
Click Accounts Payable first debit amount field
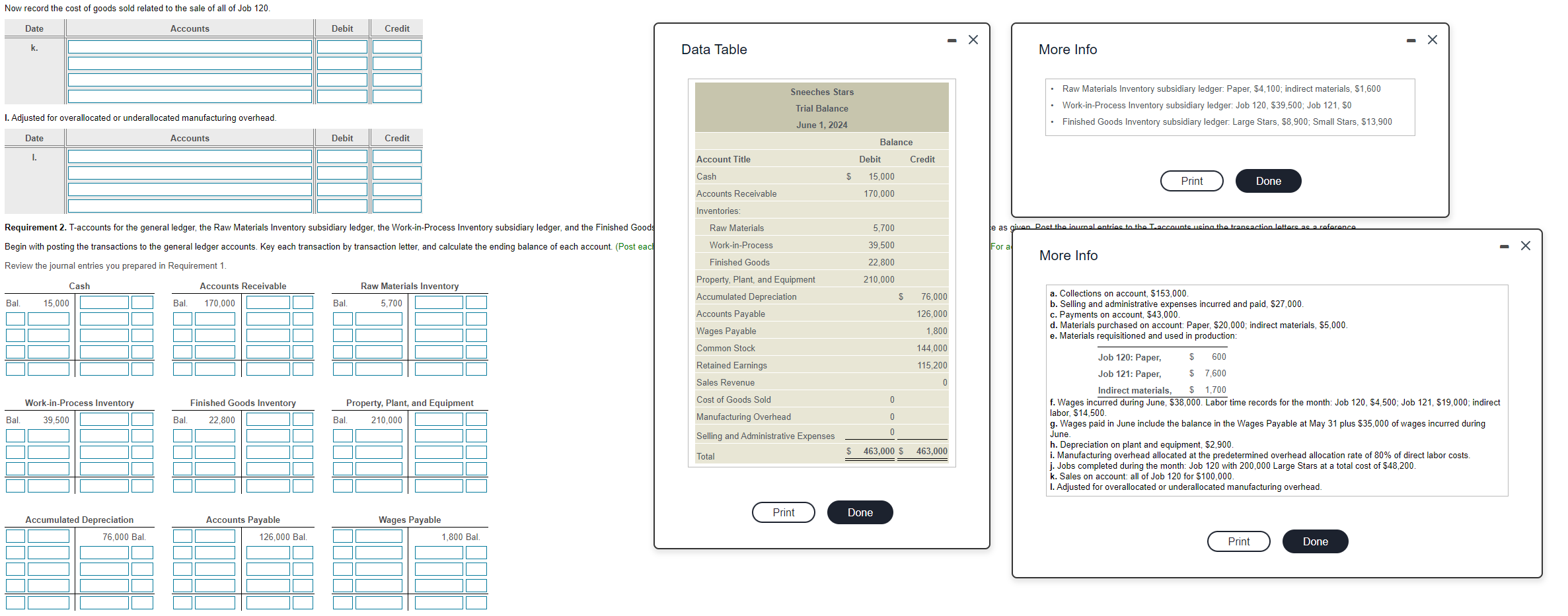pyautogui.click(x=215, y=536)
